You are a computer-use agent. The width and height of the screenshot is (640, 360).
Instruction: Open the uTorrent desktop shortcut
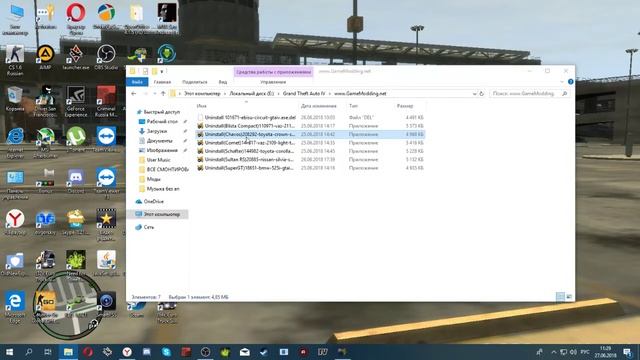76,140
